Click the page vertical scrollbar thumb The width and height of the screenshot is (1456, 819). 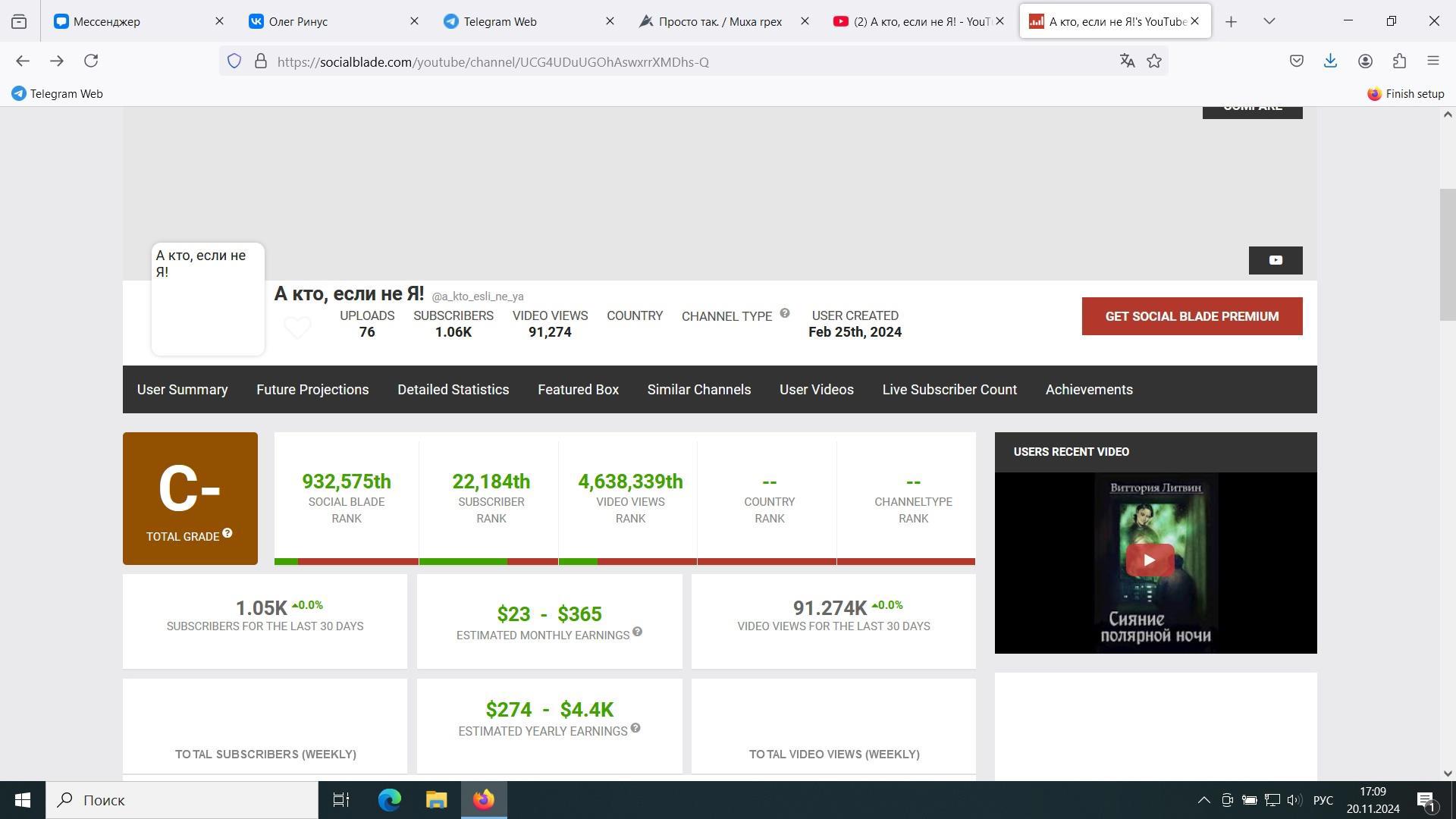[1447, 254]
